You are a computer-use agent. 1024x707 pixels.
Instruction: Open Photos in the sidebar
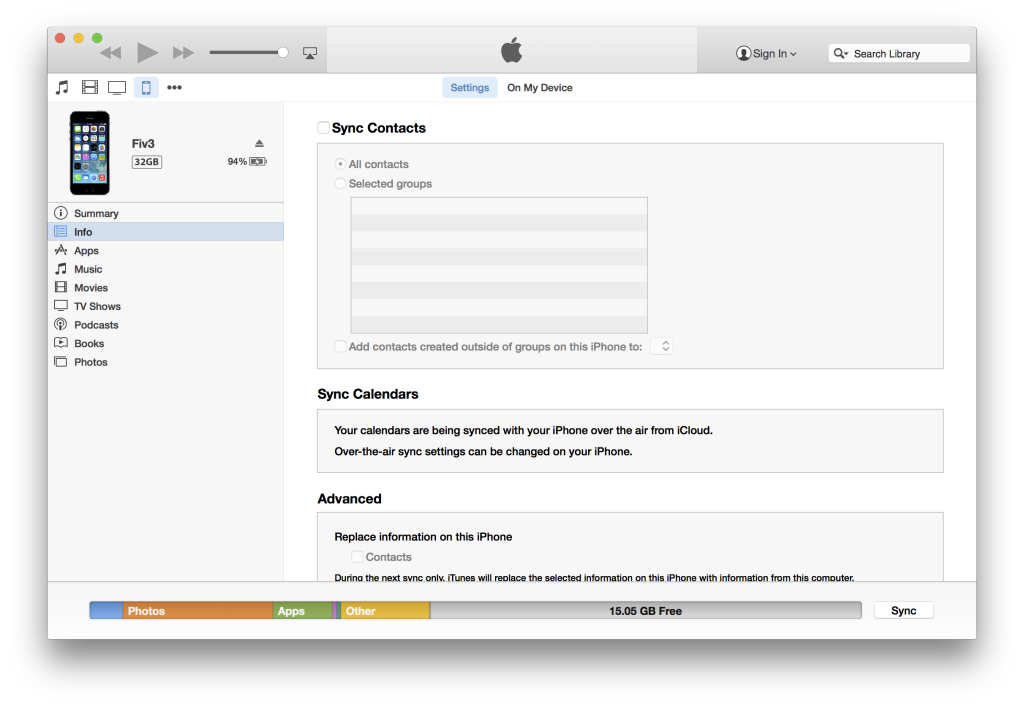coord(166,362)
